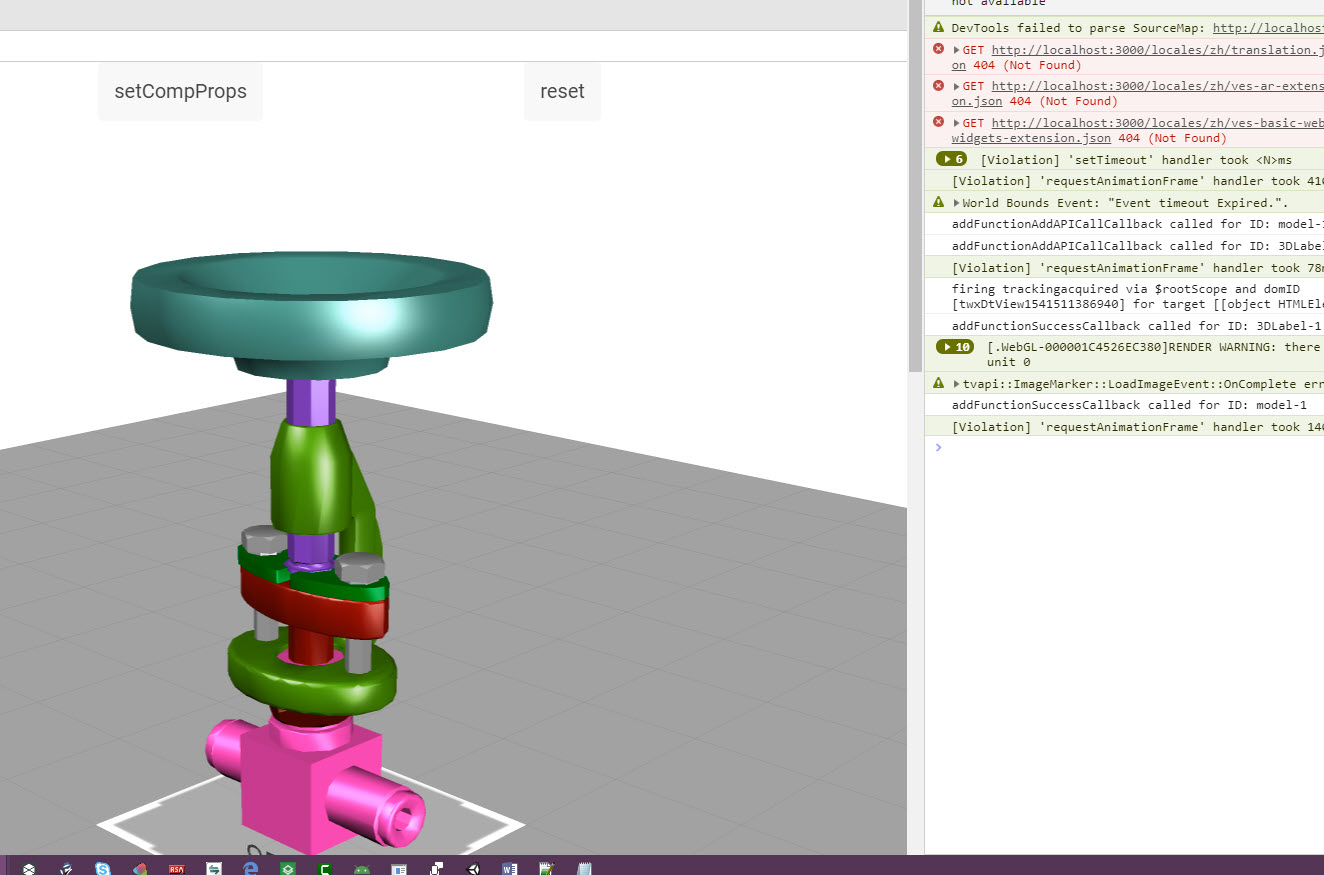1324x875 pixels.
Task: Open Microsoft Word from the taskbar
Action: pyautogui.click(x=509, y=868)
